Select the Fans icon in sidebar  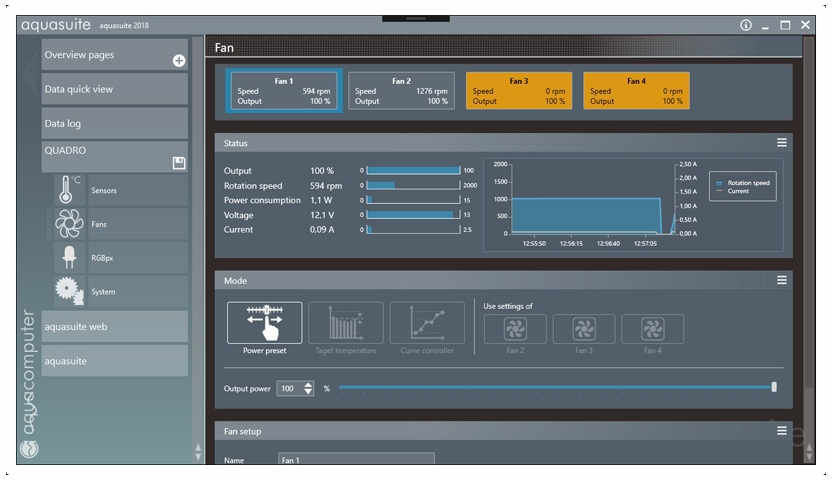click(69, 224)
